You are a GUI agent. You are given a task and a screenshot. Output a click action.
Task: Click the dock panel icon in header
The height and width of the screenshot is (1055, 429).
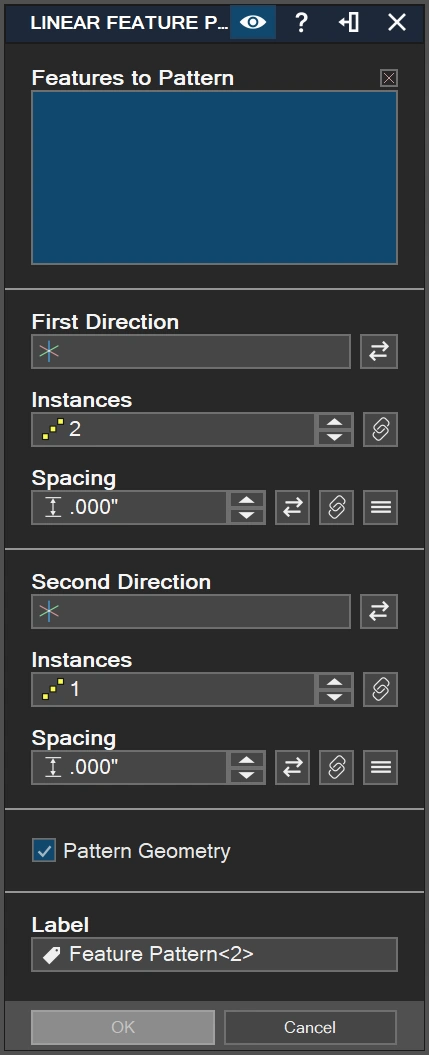click(348, 22)
